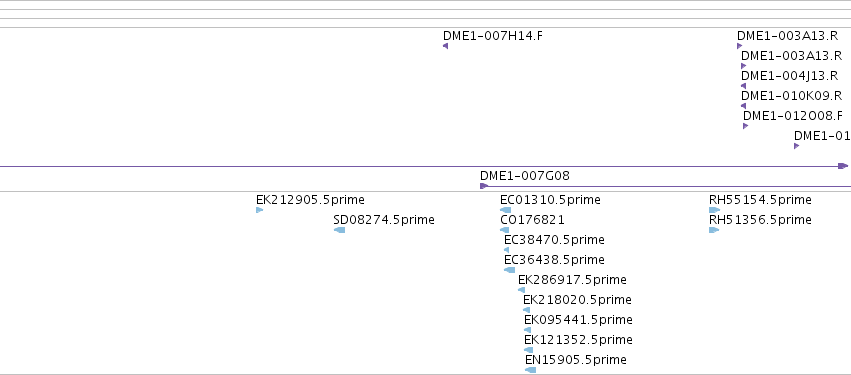This screenshot has width=851, height=375.
Task: Select the RH55154.5prime blue arrow
Action: point(714,210)
